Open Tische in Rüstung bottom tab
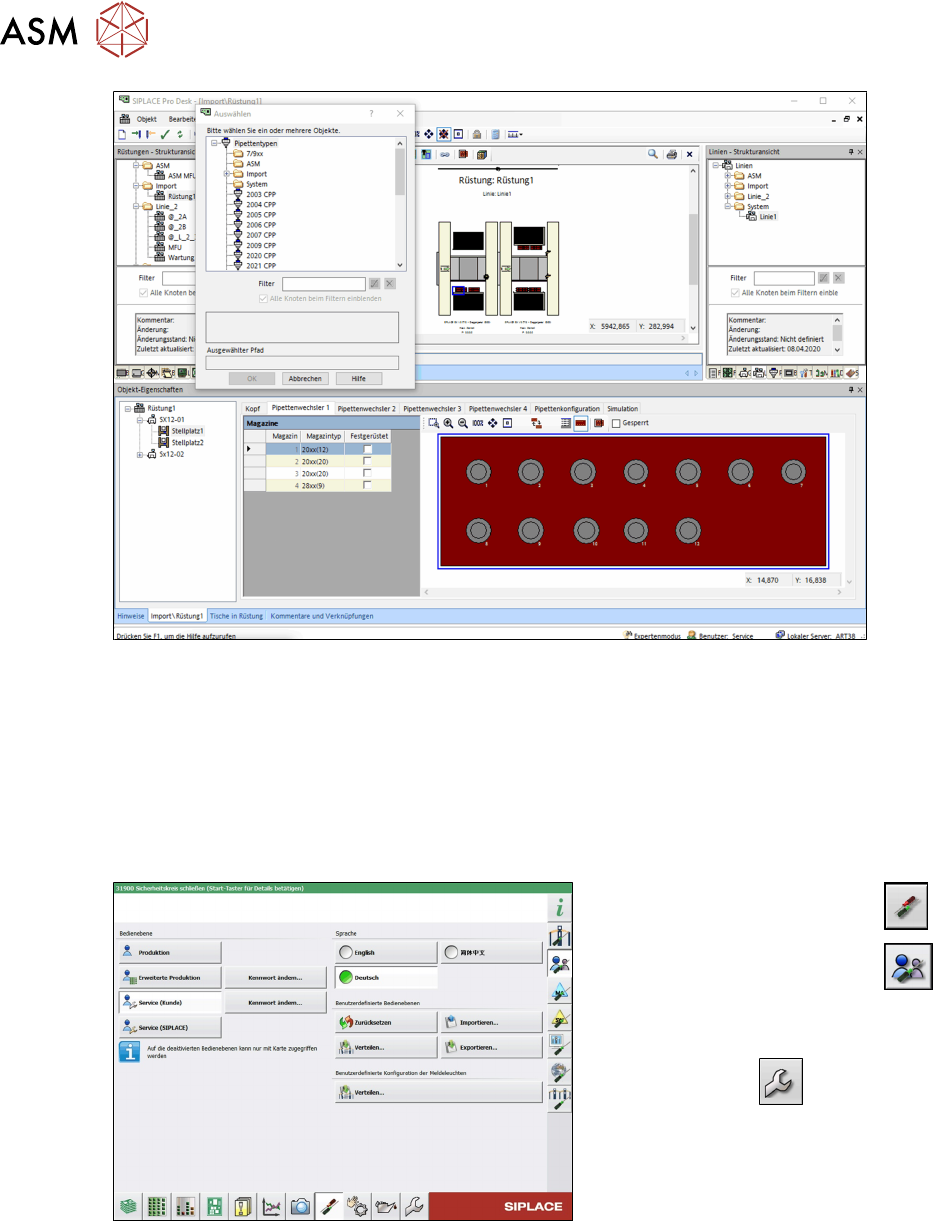Viewport: 933px width, 1221px height. tap(236, 616)
